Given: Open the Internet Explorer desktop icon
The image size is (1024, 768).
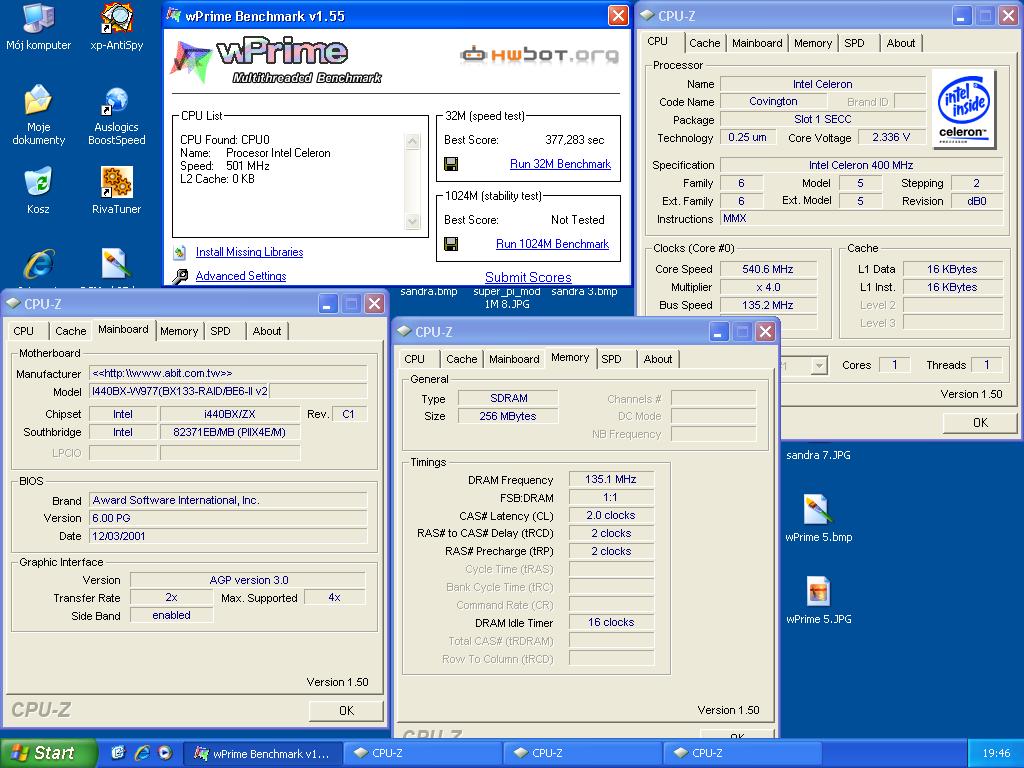Looking at the screenshot, I should [38, 264].
